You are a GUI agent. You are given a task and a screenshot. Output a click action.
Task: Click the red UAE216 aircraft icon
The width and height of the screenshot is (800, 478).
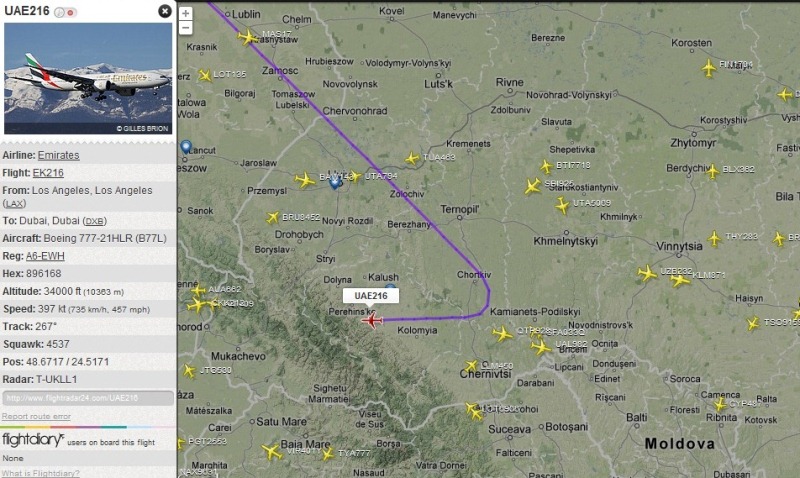pos(372,321)
